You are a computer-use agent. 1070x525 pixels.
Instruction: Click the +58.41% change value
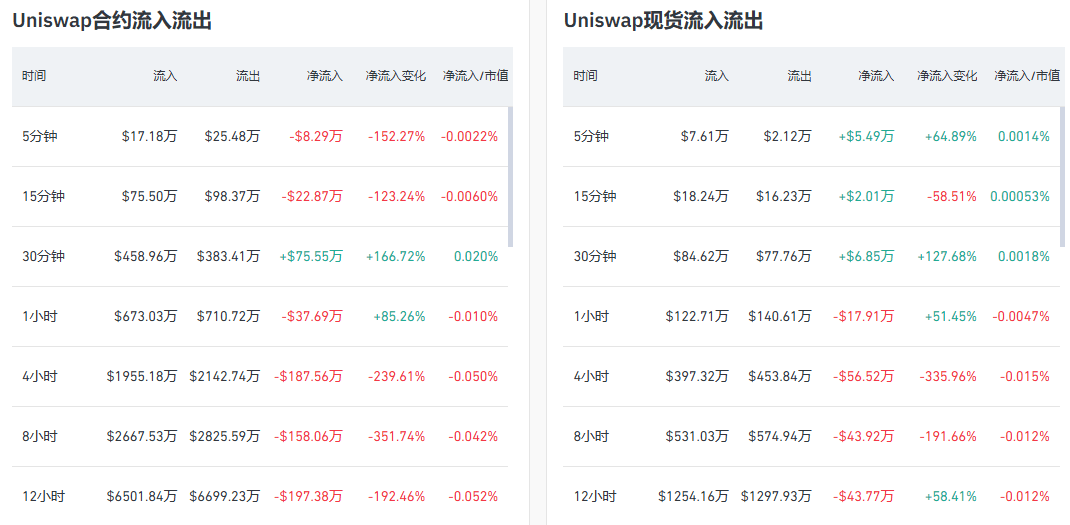click(x=951, y=497)
